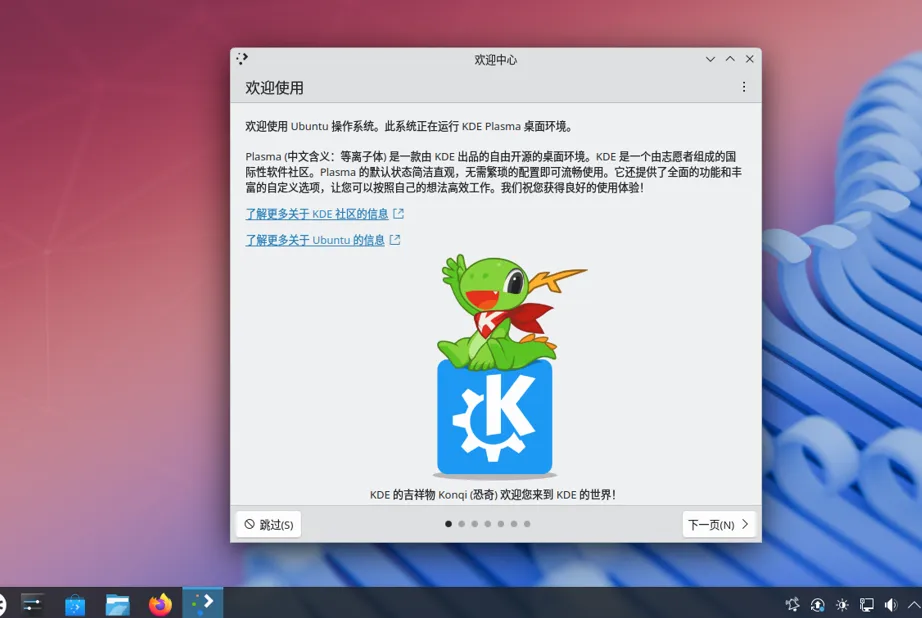This screenshot has height=618, width=922.
Task: Jump to the third page indicator dot
Action: pyautogui.click(x=475, y=524)
